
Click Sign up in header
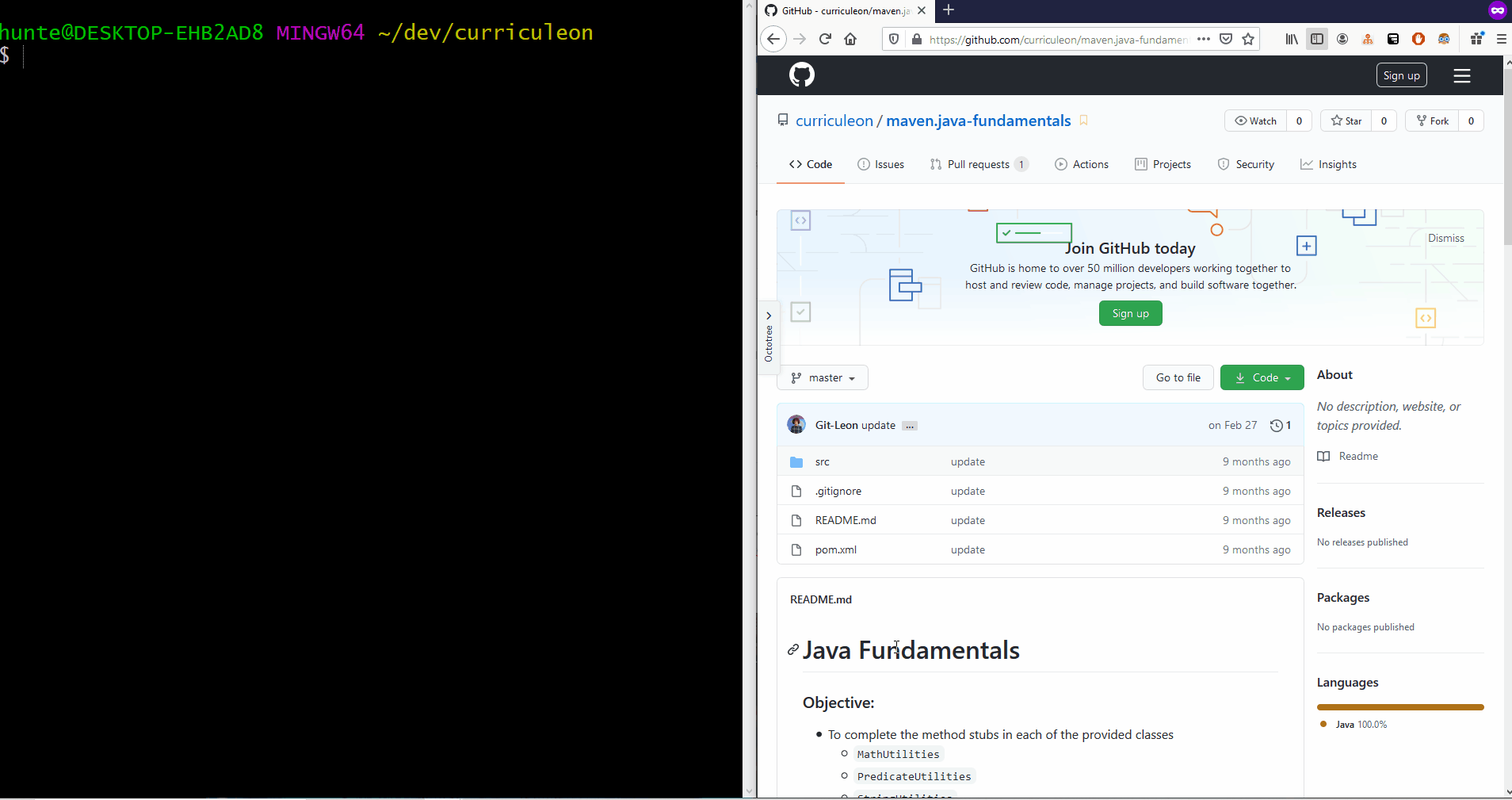point(1401,75)
